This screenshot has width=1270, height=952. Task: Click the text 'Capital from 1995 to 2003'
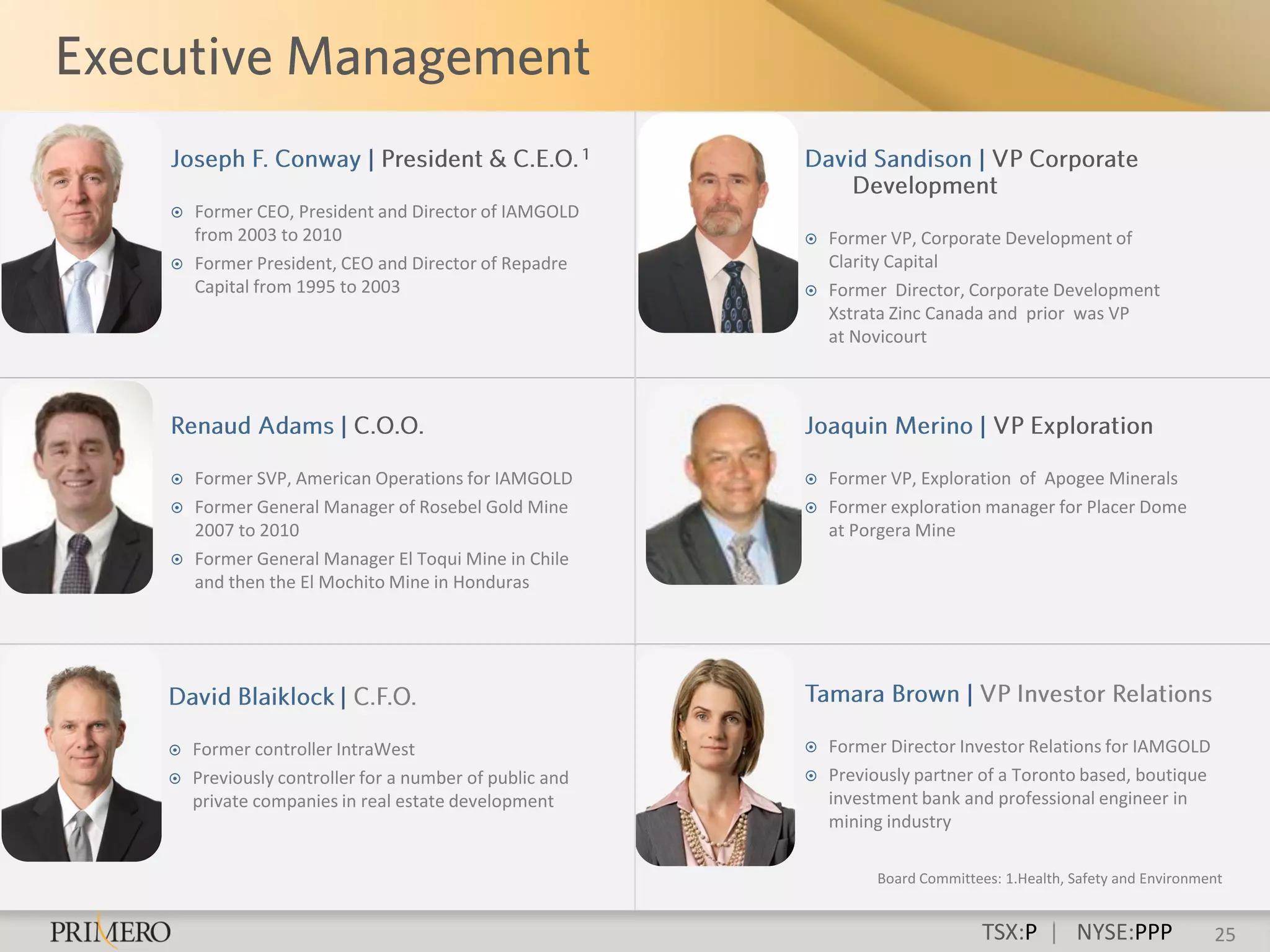point(297,287)
